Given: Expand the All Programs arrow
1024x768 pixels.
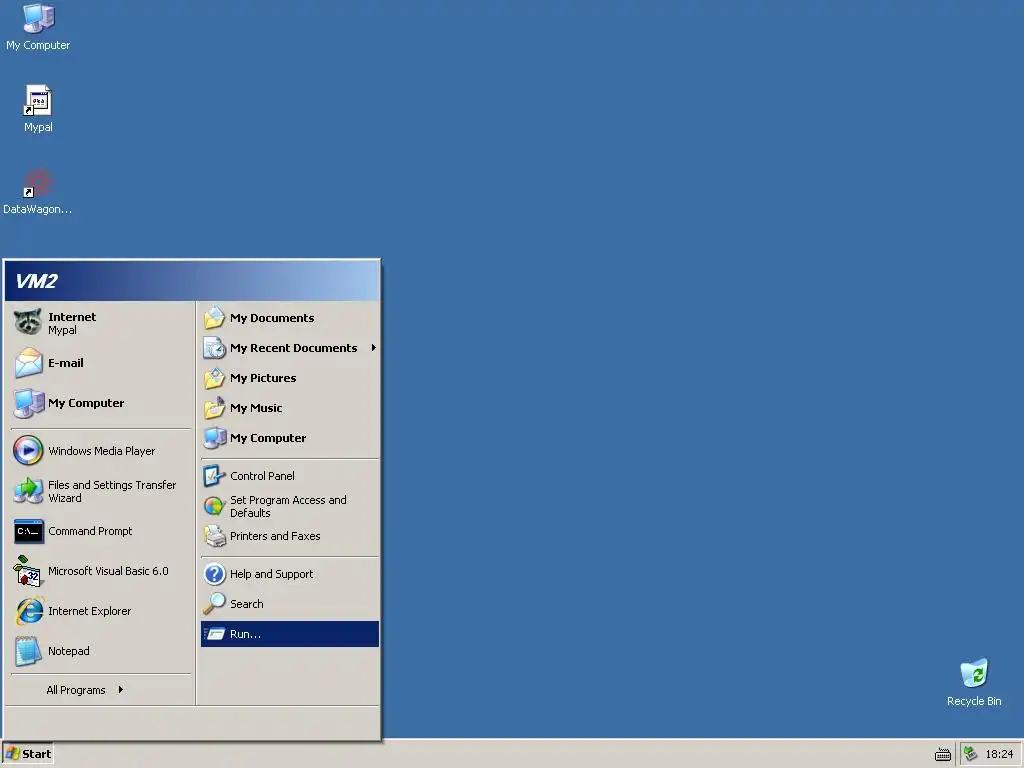Looking at the screenshot, I should (x=121, y=690).
